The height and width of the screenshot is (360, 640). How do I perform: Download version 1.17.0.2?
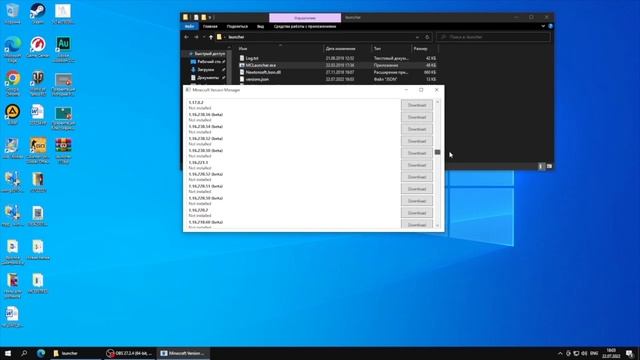[417, 105]
